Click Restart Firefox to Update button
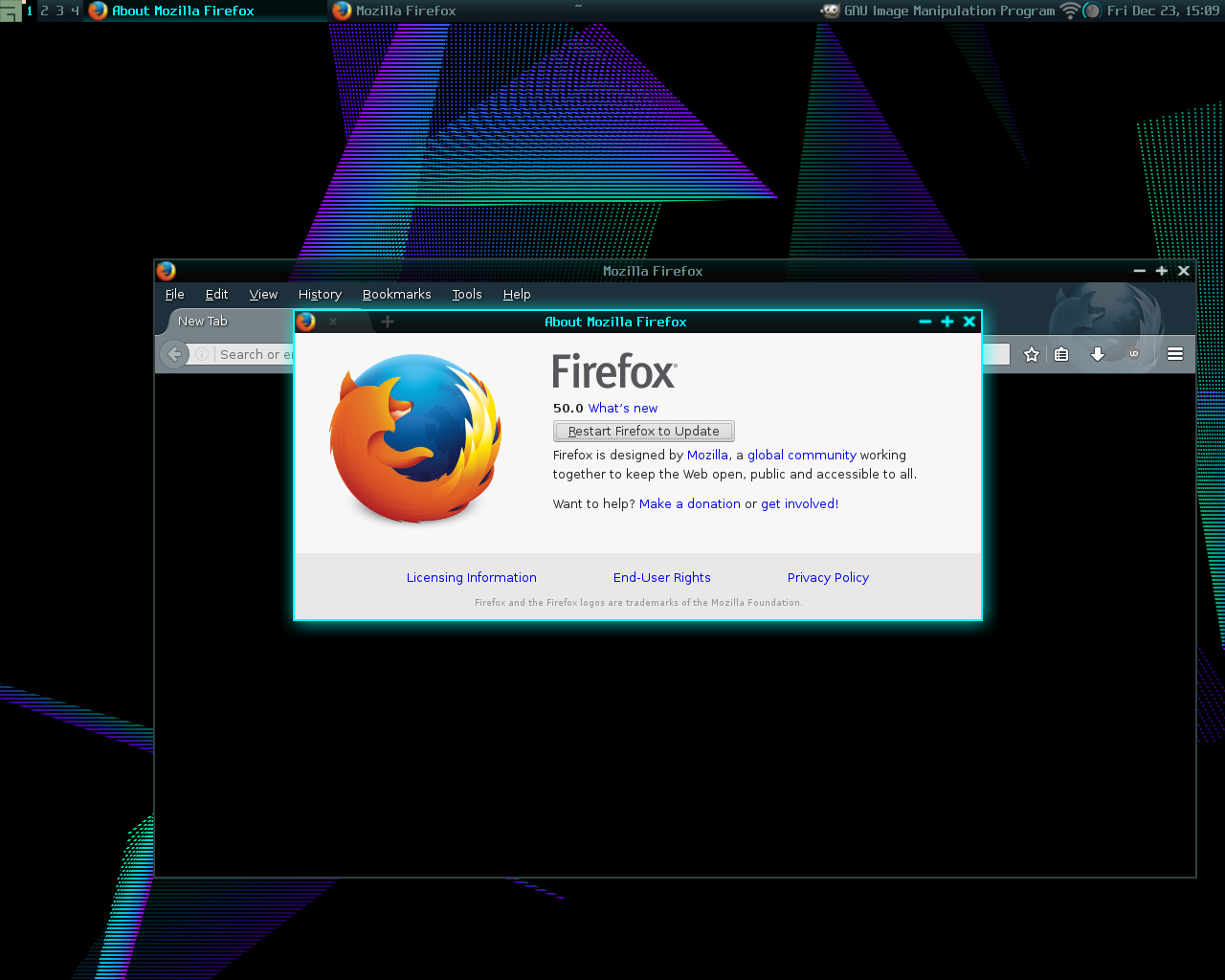1225x980 pixels. click(644, 432)
